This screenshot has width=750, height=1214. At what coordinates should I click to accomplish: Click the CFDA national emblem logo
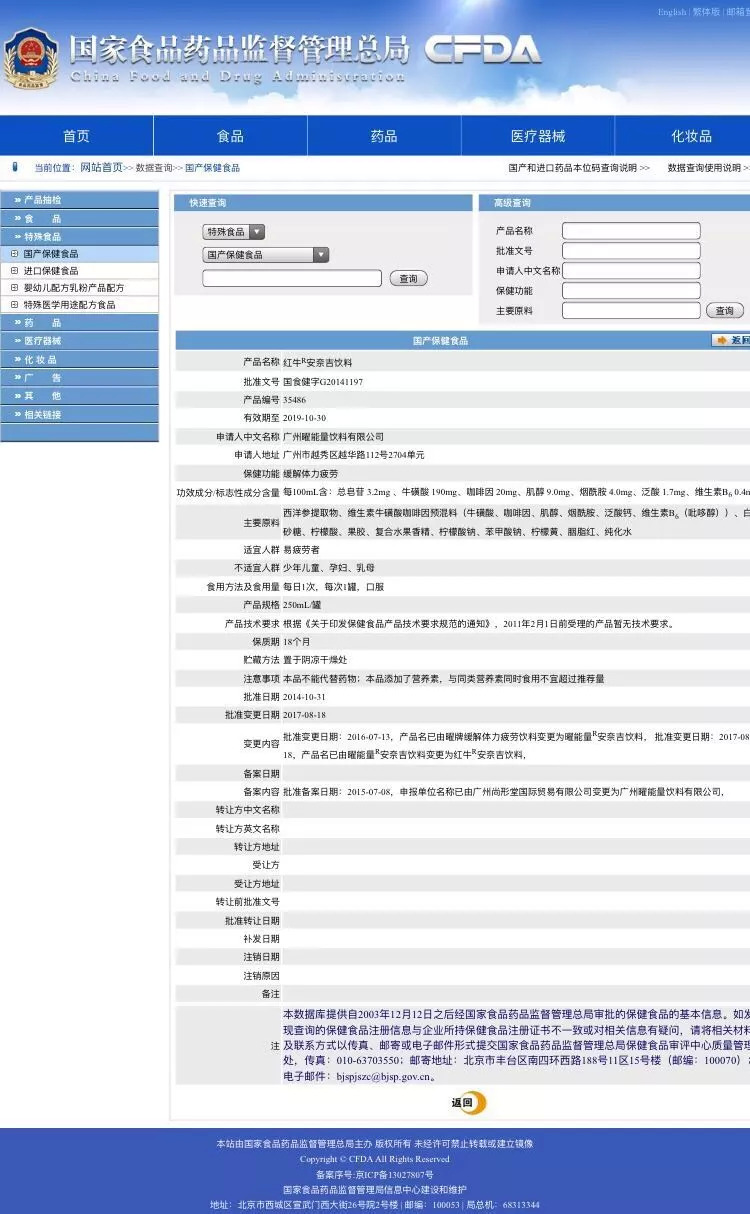click(31, 58)
